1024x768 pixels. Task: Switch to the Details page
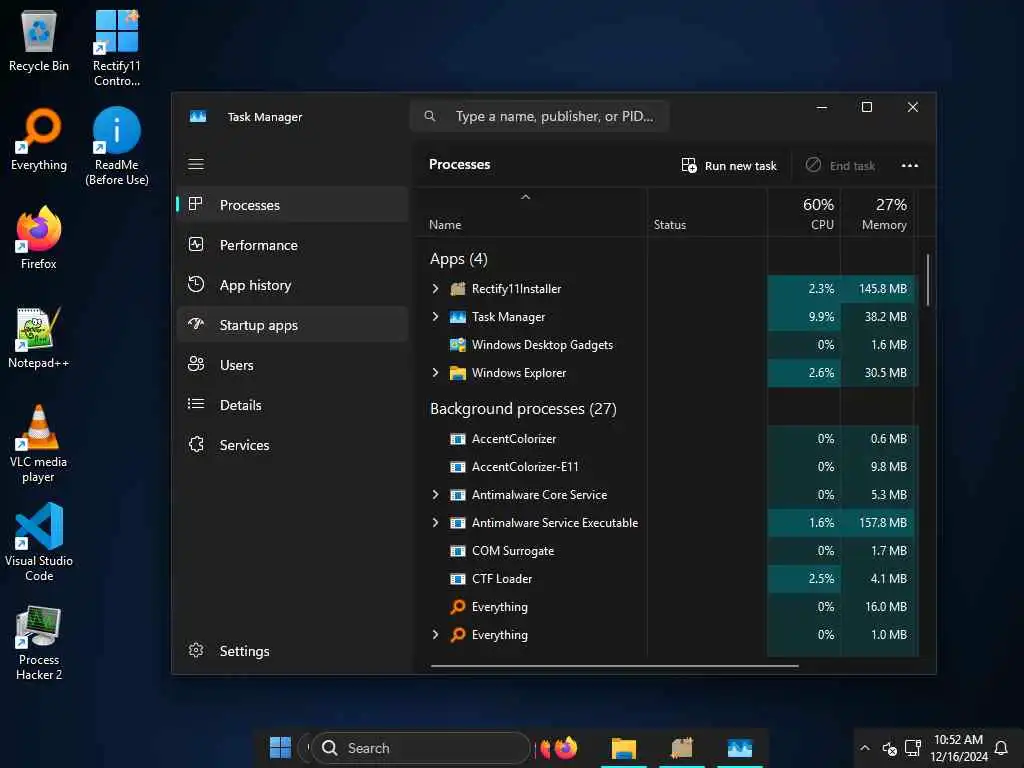tap(292, 404)
